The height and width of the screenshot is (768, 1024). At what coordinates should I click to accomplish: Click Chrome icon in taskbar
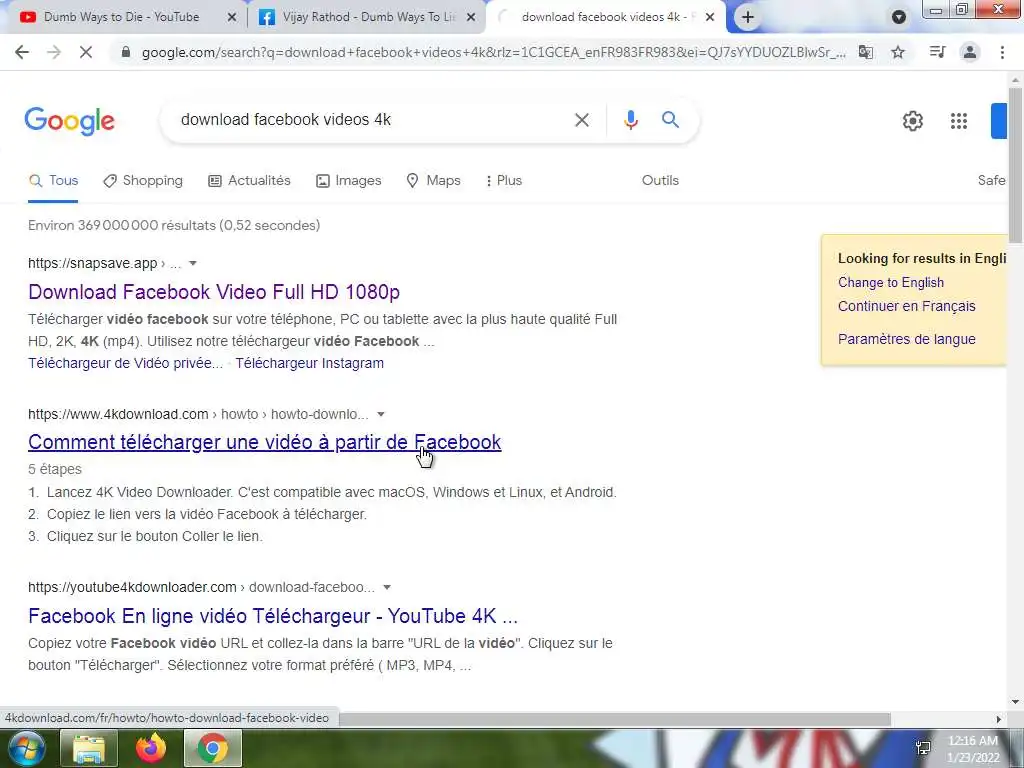click(213, 748)
